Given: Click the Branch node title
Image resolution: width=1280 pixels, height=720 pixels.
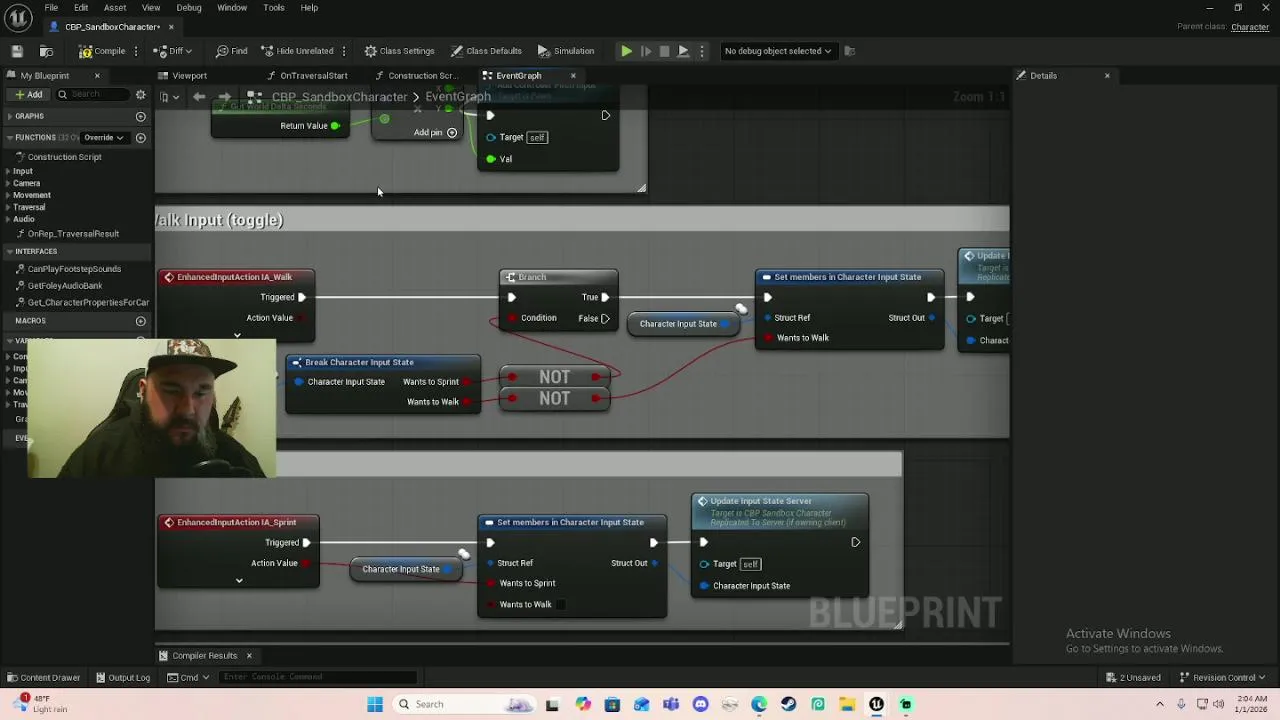Looking at the screenshot, I should [x=532, y=277].
